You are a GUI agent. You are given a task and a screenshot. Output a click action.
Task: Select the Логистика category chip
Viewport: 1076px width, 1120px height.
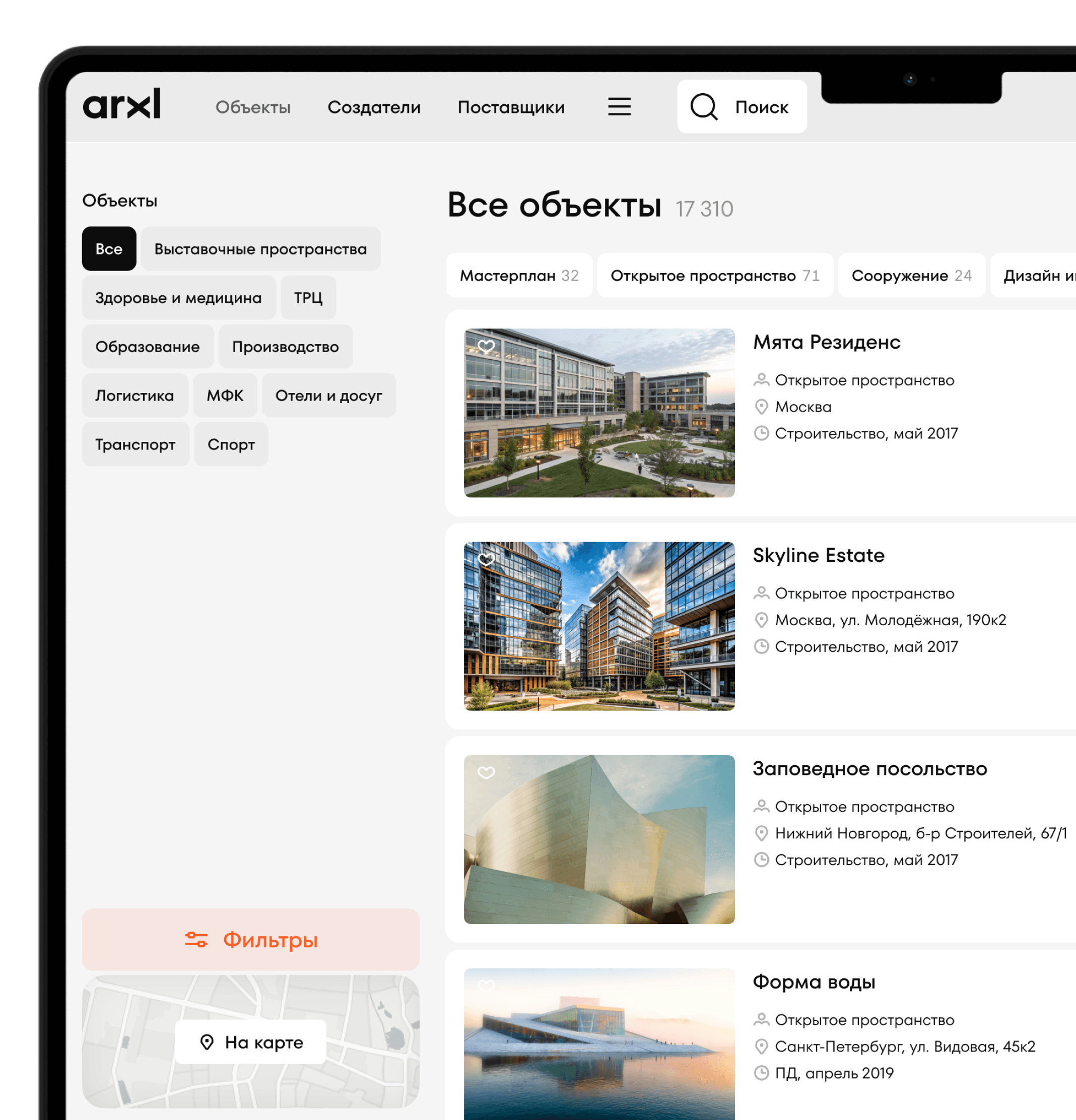click(x=135, y=396)
